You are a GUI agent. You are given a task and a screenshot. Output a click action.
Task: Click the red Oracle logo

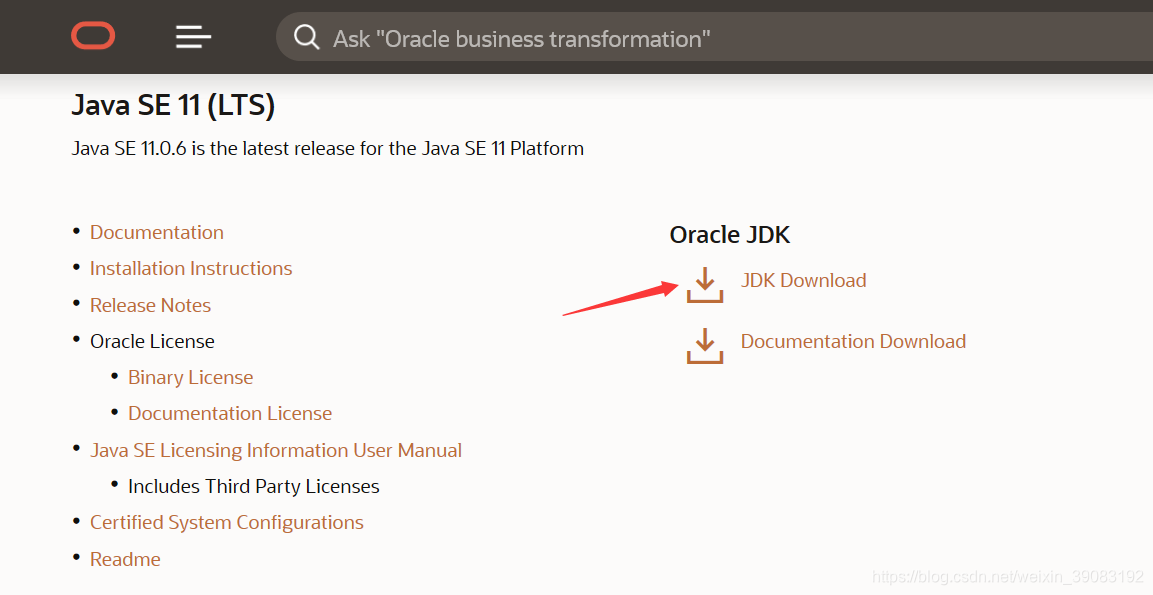(93, 36)
